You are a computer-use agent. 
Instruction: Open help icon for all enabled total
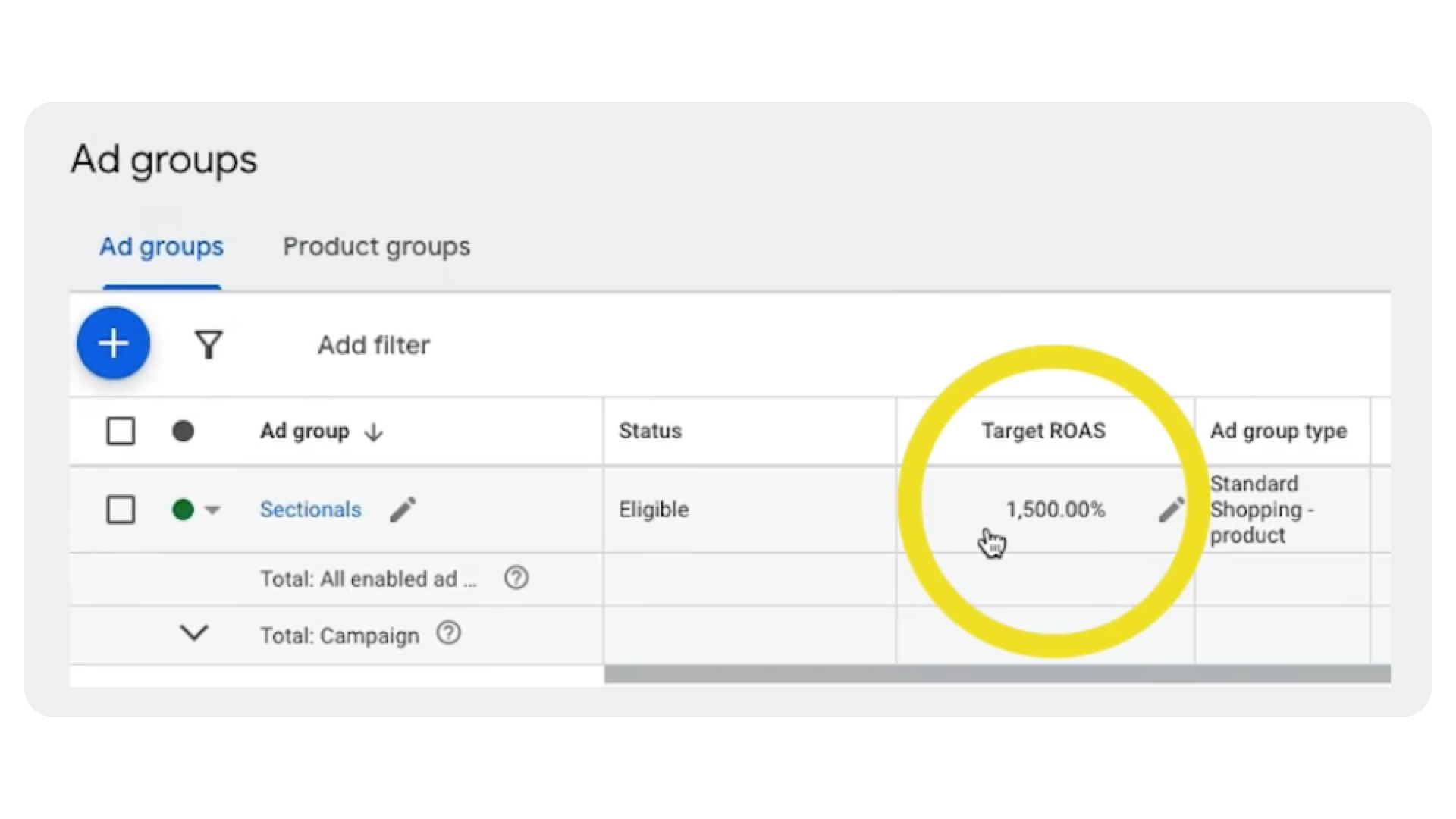(x=516, y=579)
